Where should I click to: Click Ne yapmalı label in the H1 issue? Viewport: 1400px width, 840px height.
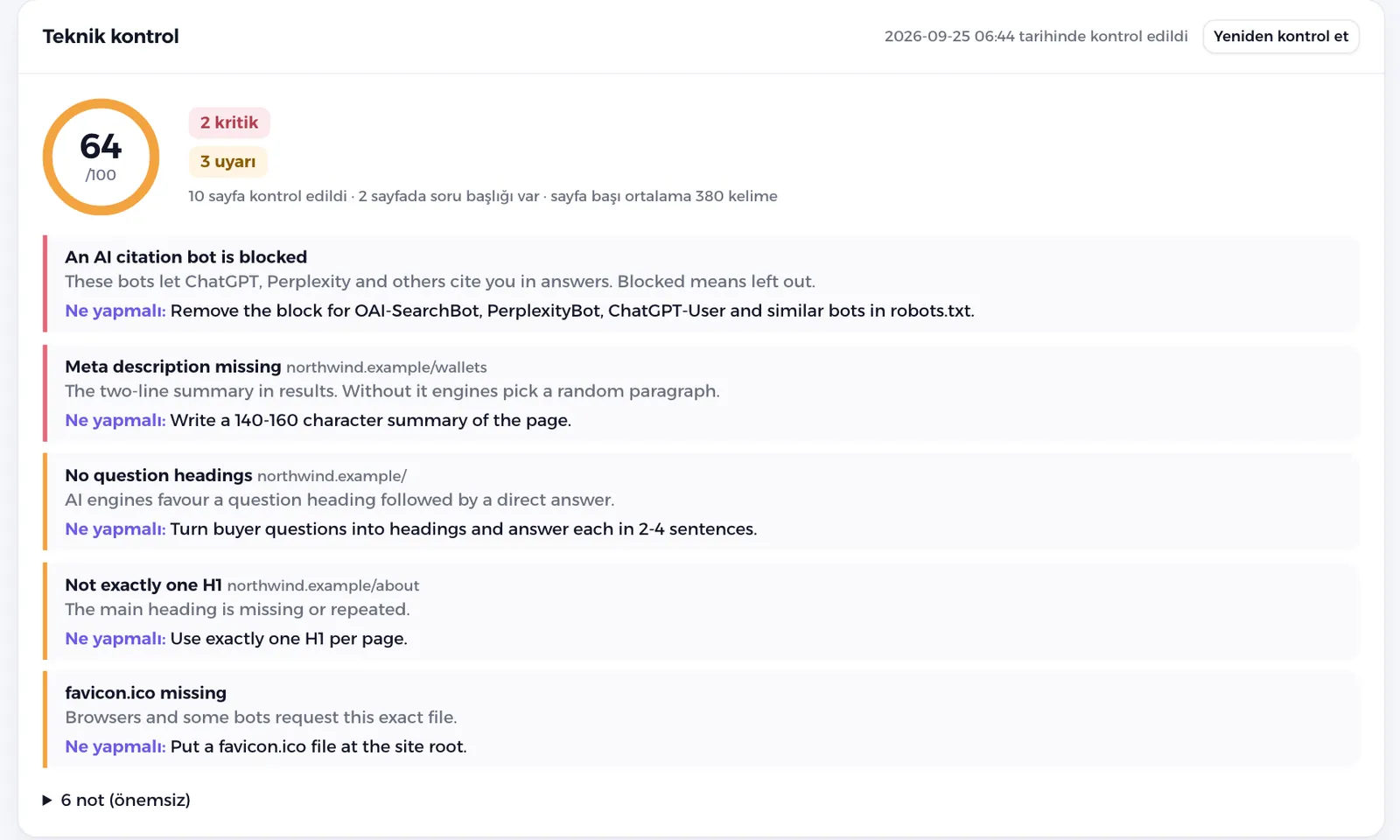click(x=115, y=639)
